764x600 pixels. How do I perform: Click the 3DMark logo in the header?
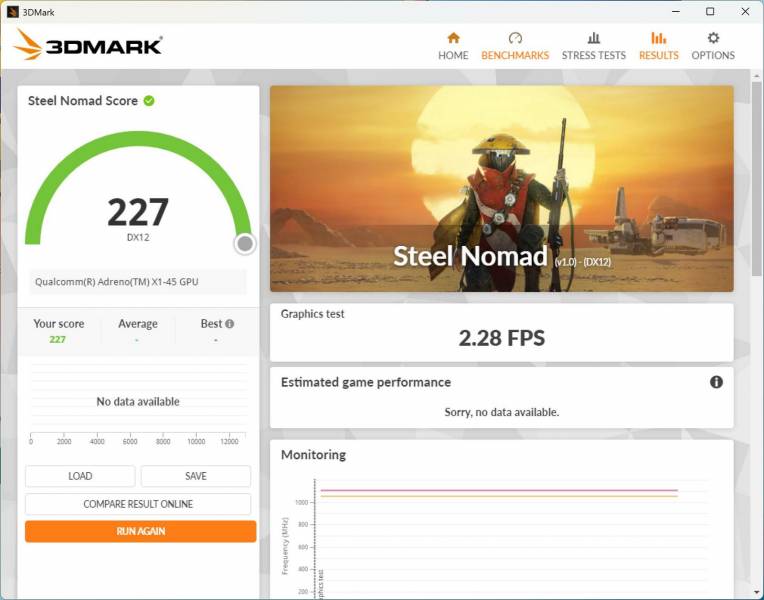click(x=88, y=45)
